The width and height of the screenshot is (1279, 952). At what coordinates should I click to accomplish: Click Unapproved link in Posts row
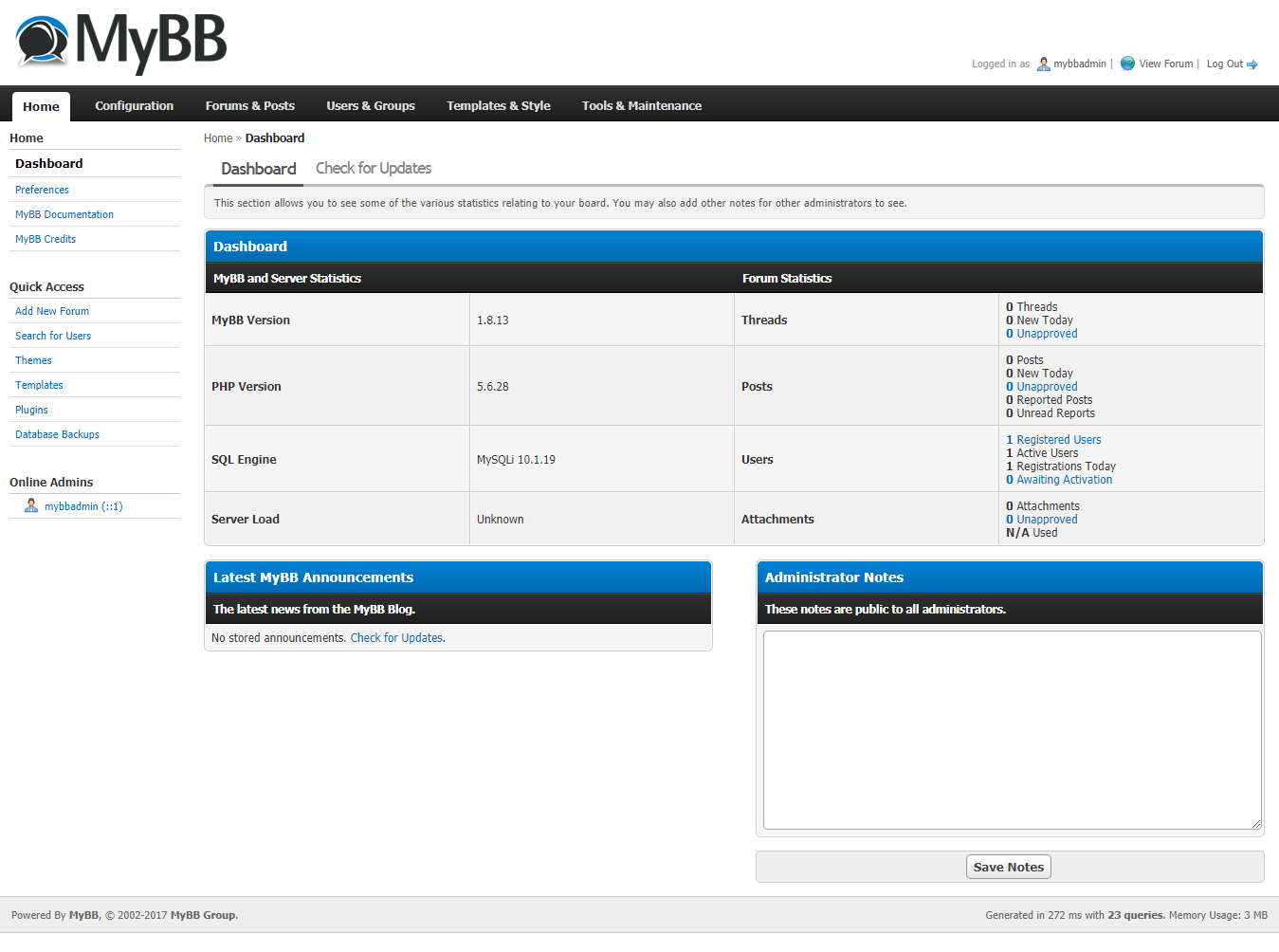(x=1042, y=387)
